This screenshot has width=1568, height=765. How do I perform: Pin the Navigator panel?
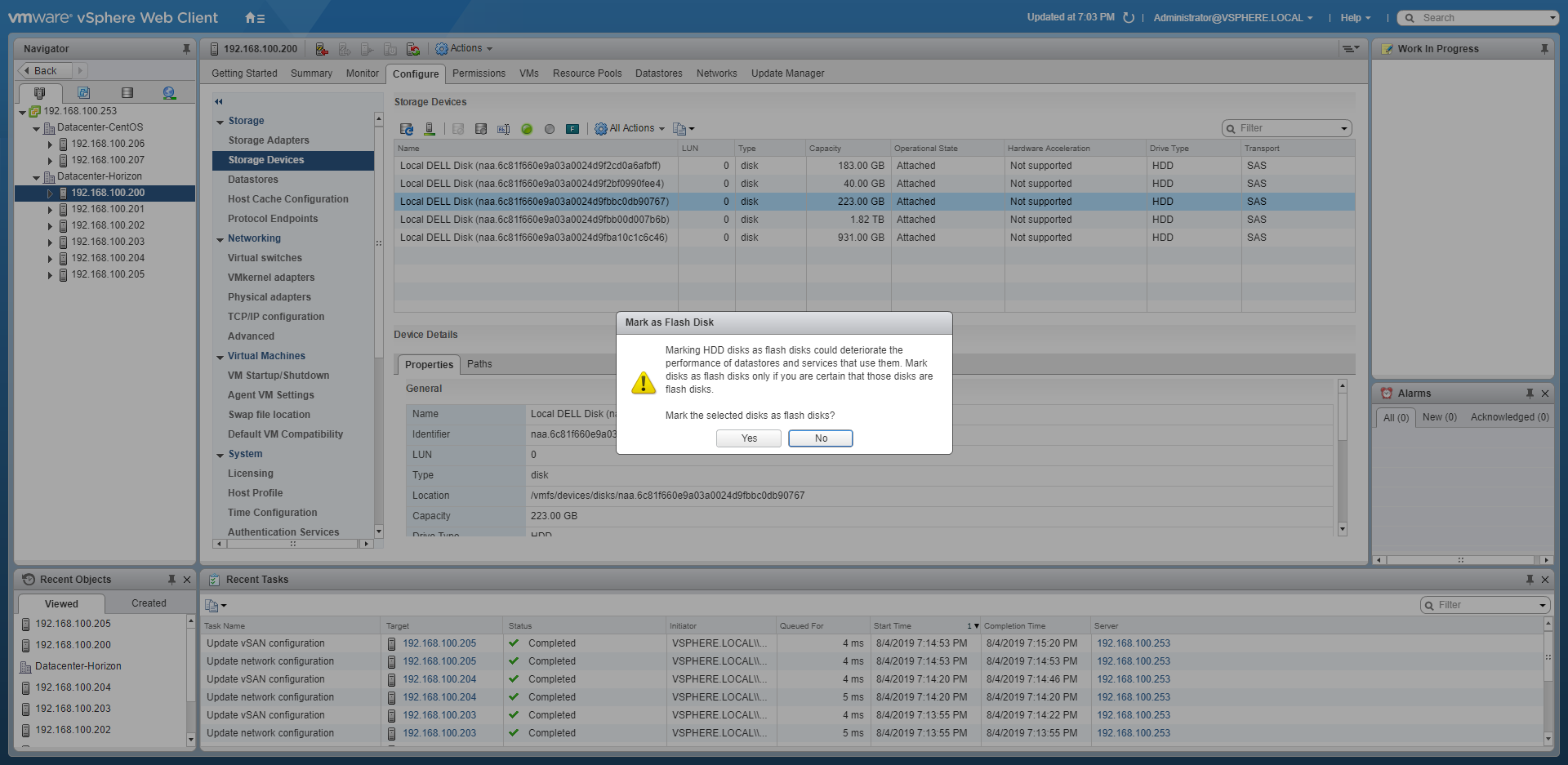186,49
